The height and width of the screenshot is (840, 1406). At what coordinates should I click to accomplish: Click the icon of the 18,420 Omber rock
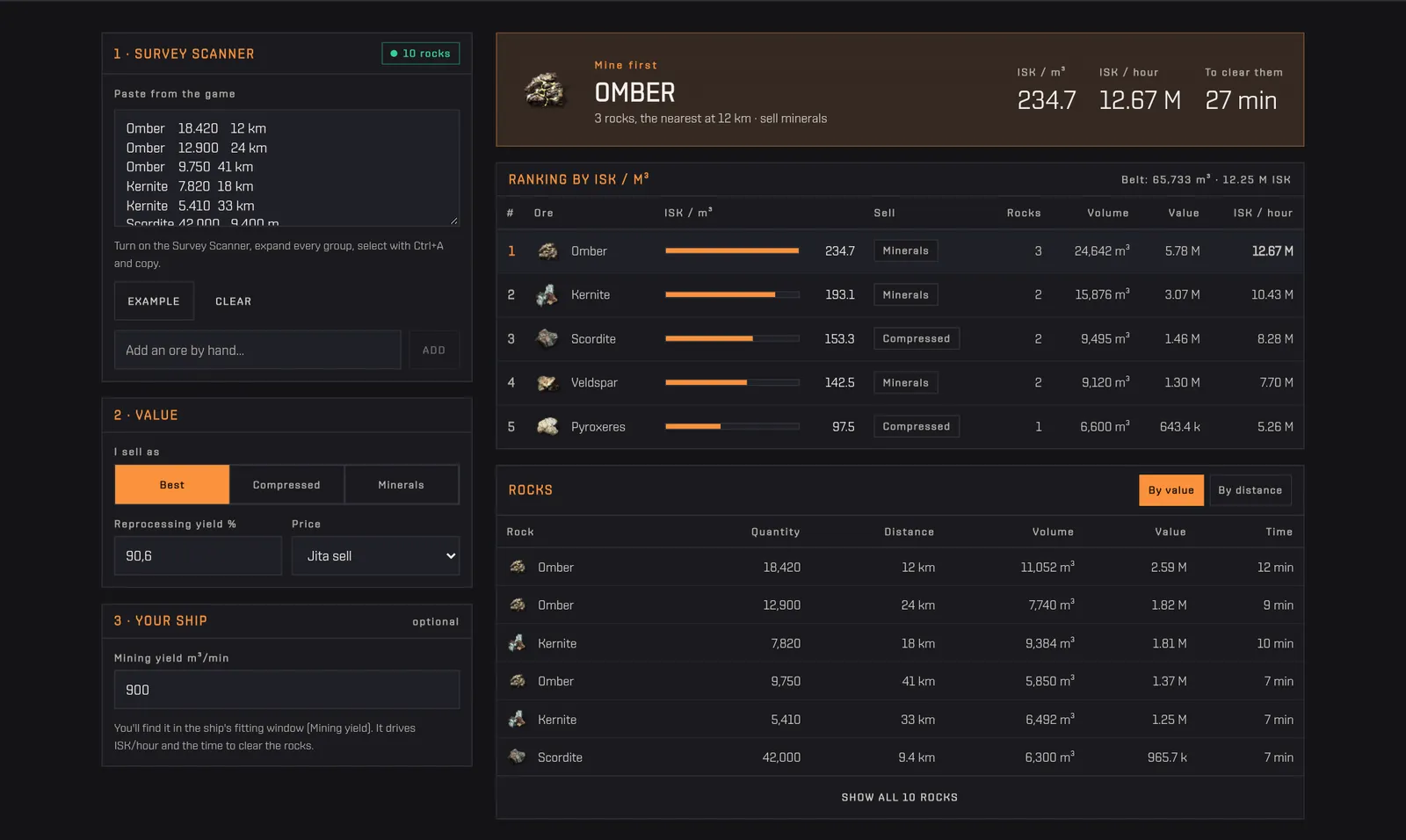518,567
